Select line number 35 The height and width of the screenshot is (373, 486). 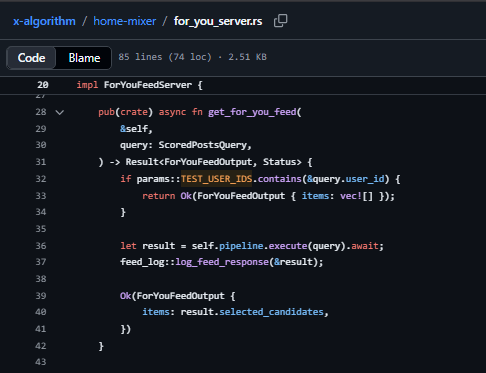(x=41, y=229)
